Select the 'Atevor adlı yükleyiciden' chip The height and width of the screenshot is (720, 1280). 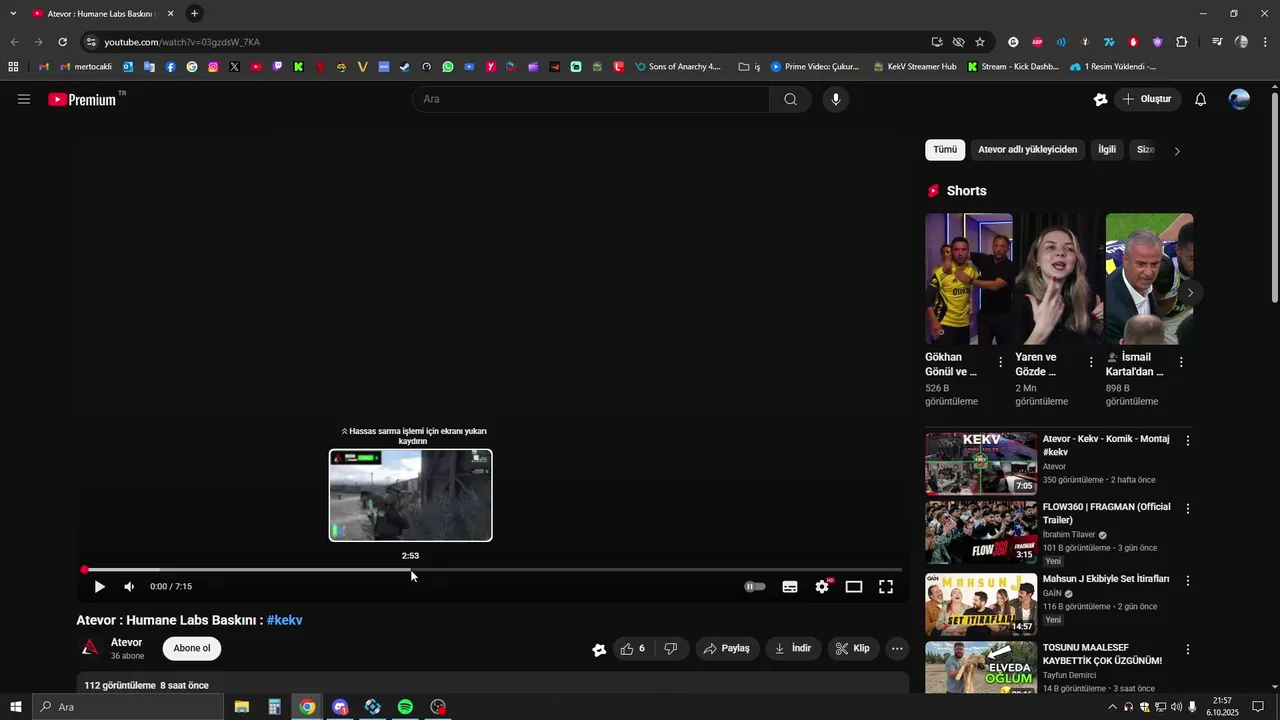[1027, 150]
